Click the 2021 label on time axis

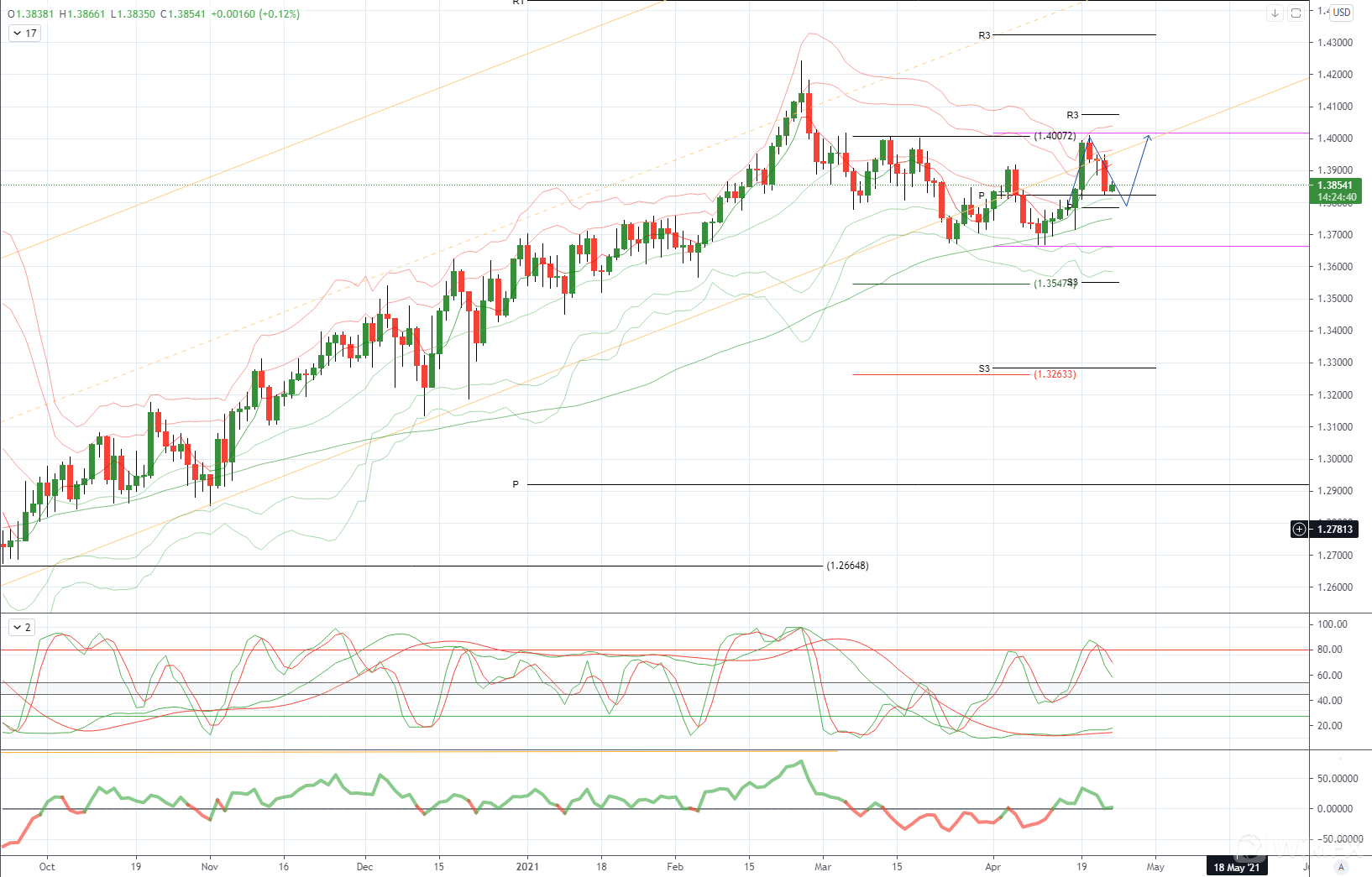tap(527, 867)
